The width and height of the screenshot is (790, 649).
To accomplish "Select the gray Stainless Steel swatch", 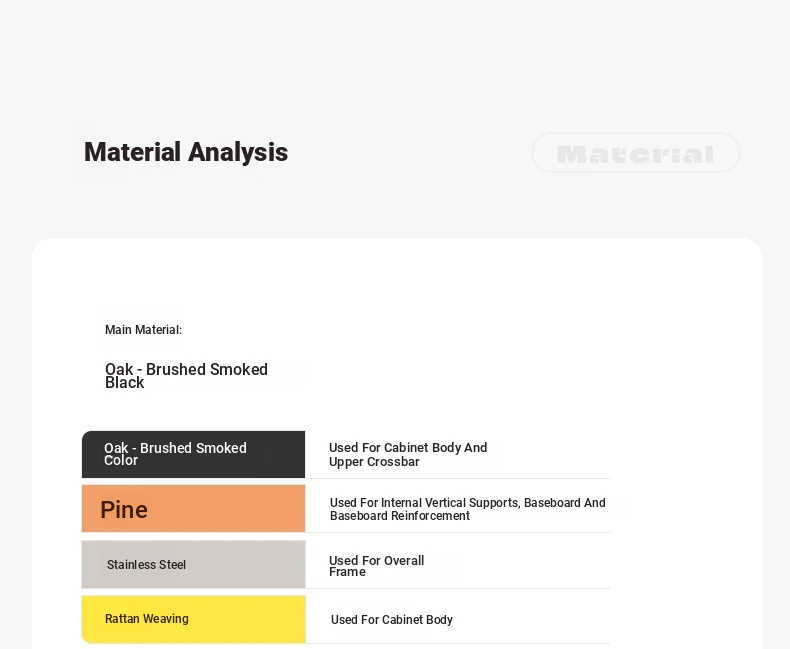I will point(193,564).
